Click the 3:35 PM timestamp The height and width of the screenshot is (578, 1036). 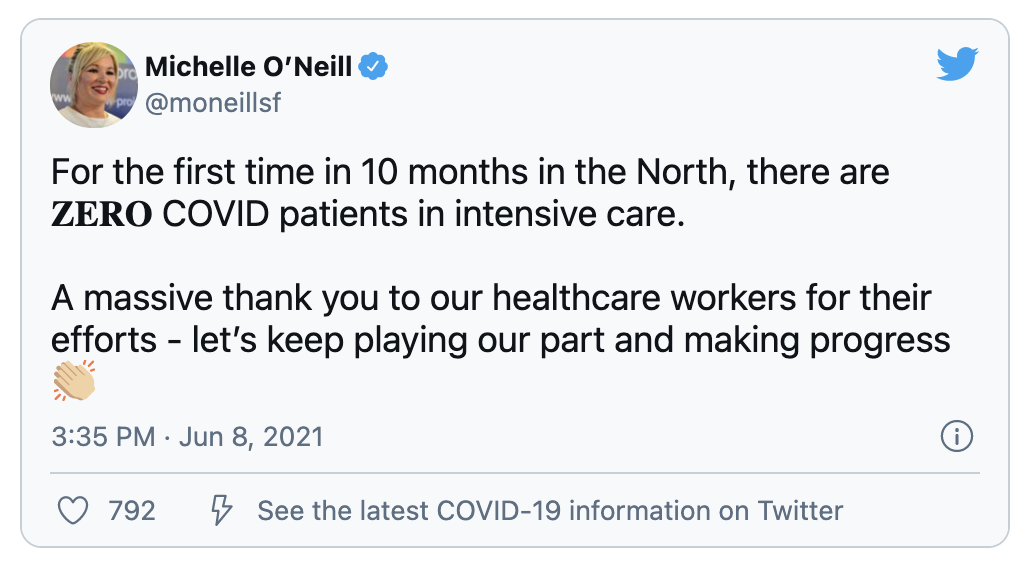point(103,437)
